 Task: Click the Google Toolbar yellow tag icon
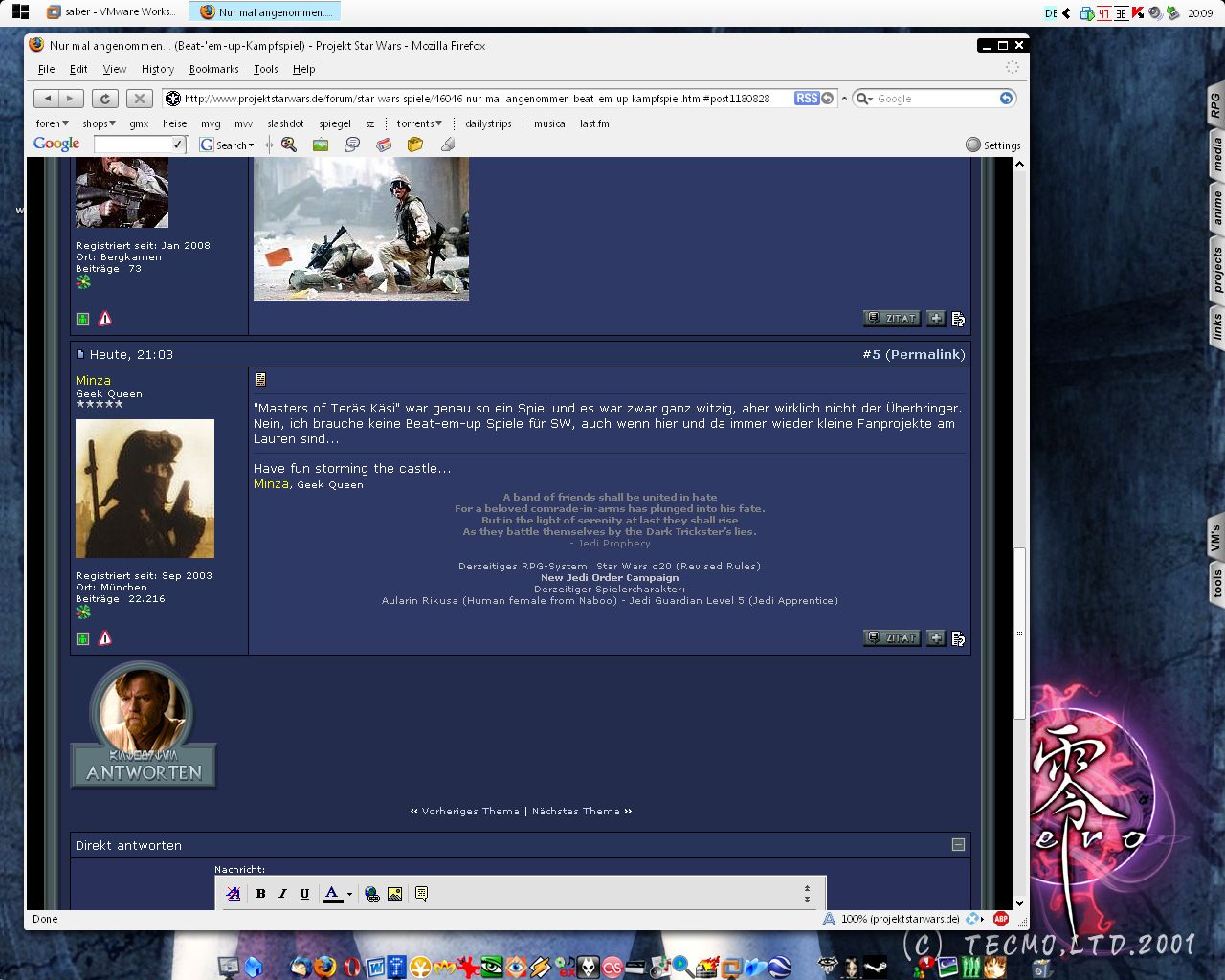(x=415, y=145)
